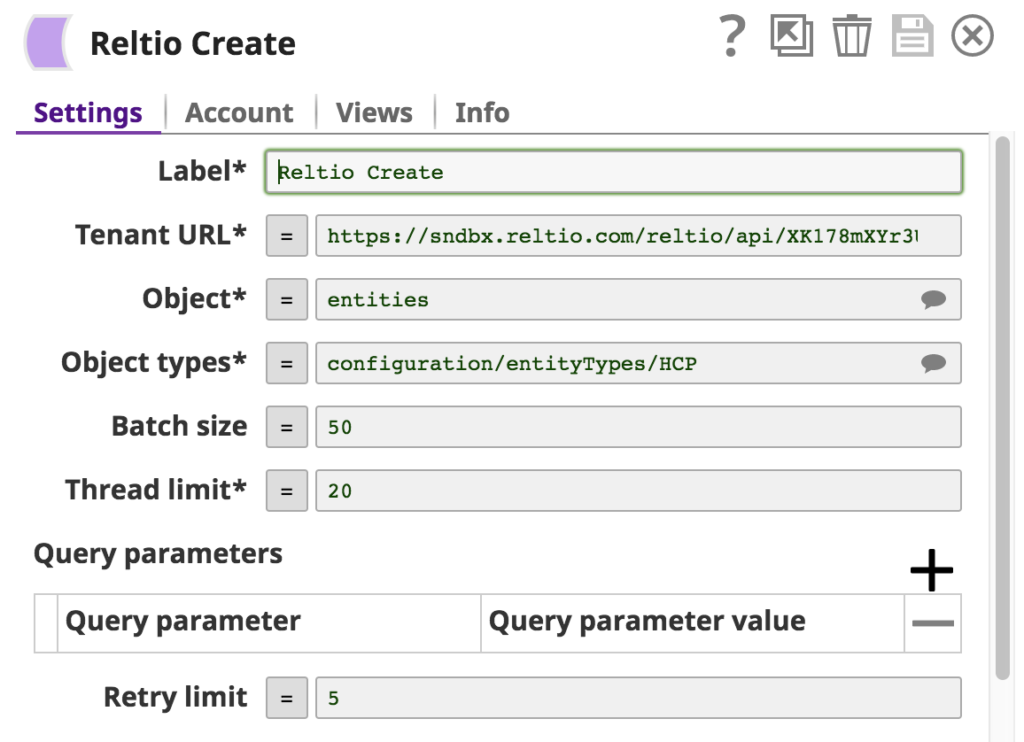The image size is (1024, 742).
Task: Close the Reltio Create dialog
Action: point(972,36)
